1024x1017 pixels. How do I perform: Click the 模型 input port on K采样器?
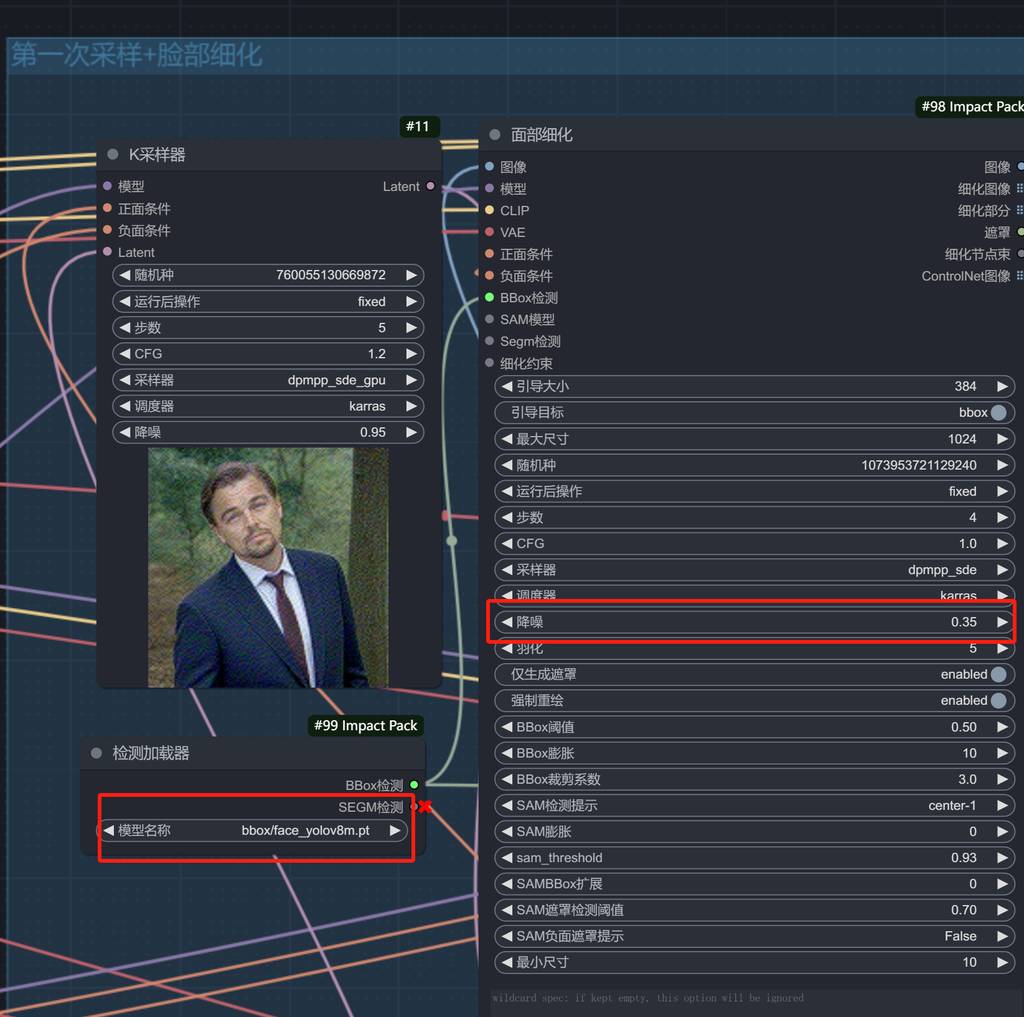pyautogui.click(x=107, y=186)
